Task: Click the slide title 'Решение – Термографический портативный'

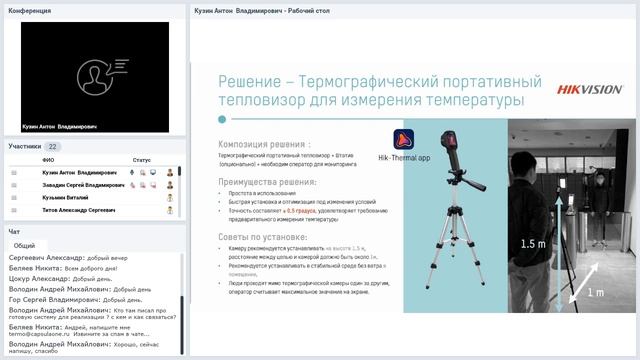Action: (380, 82)
